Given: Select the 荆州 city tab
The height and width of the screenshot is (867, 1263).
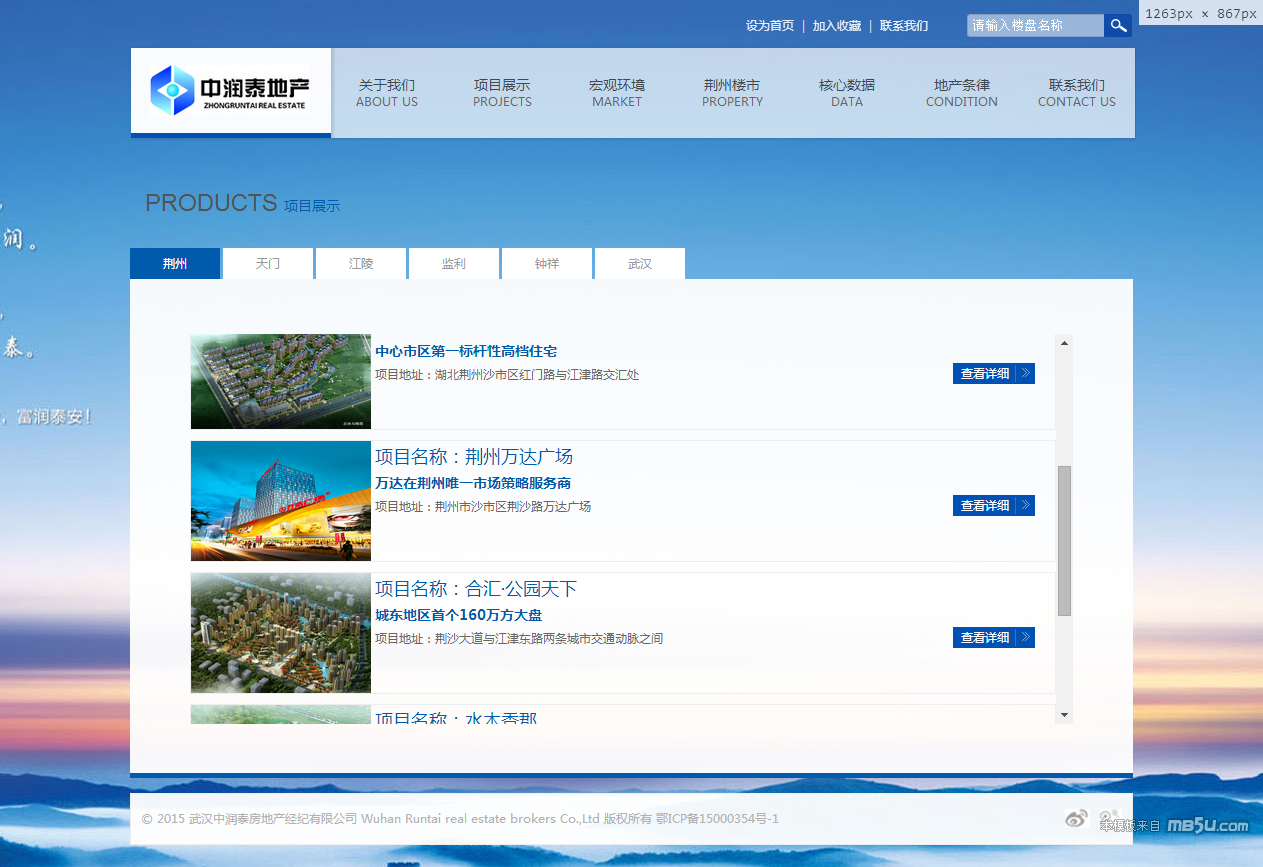Looking at the screenshot, I should point(175,264).
